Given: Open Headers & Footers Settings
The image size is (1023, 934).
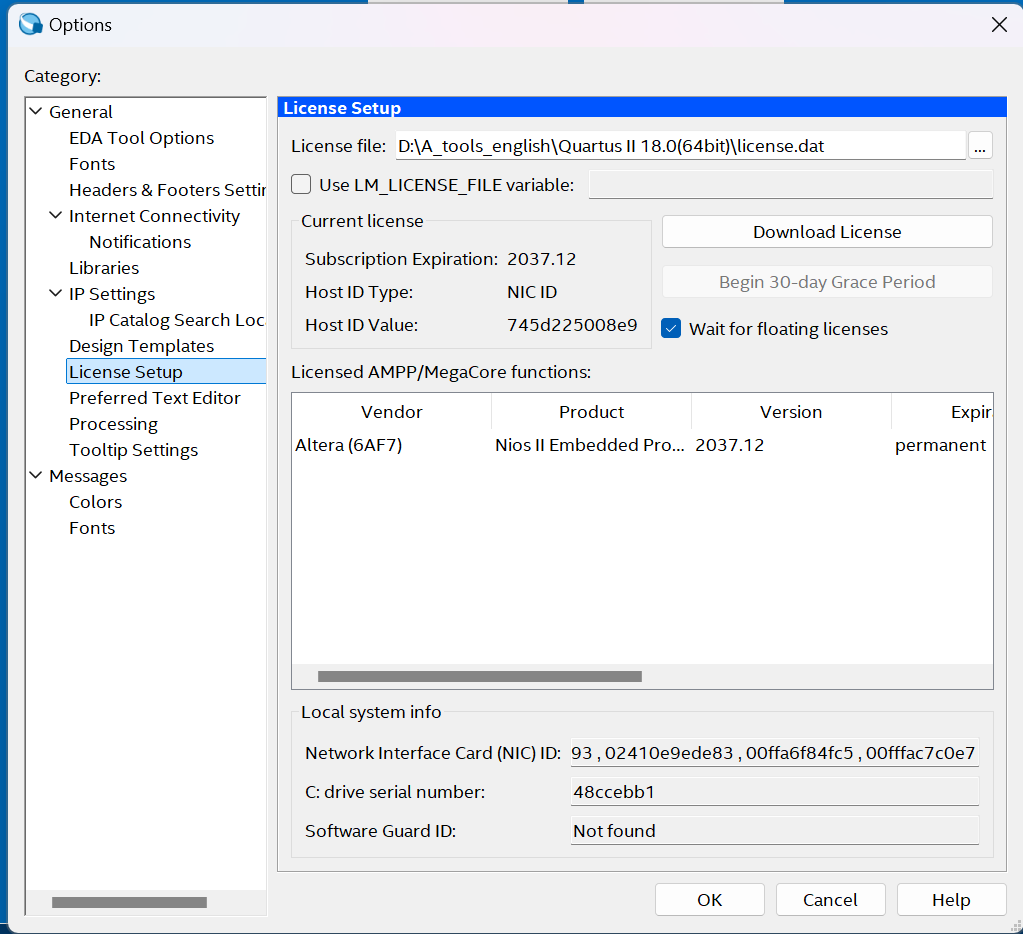Looking at the screenshot, I should (168, 190).
